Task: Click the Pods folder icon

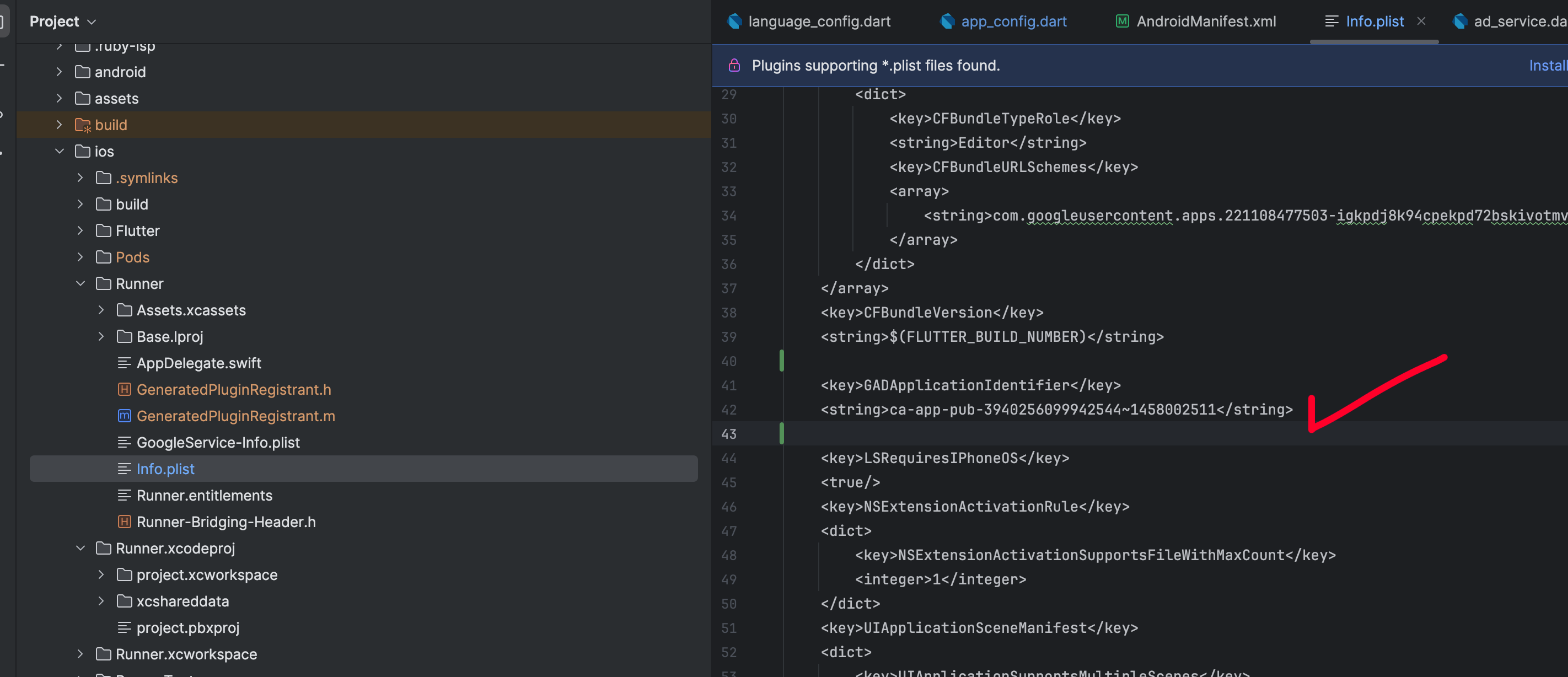Action: tap(104, 257)
